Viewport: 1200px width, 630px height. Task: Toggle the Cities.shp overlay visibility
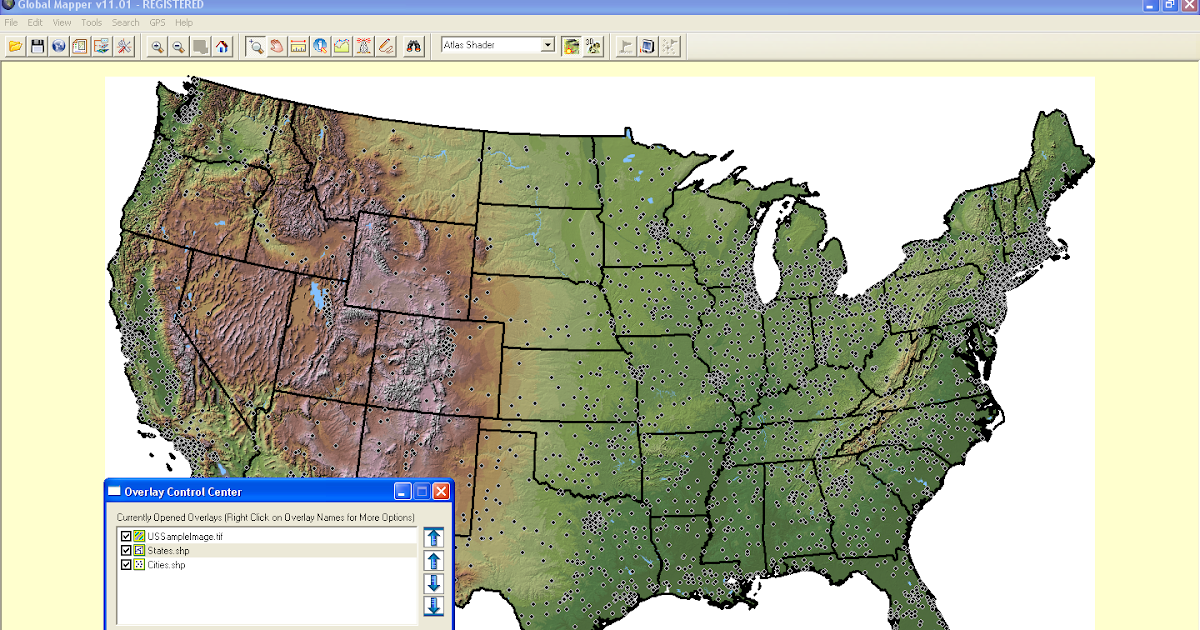tap(125, 564)
